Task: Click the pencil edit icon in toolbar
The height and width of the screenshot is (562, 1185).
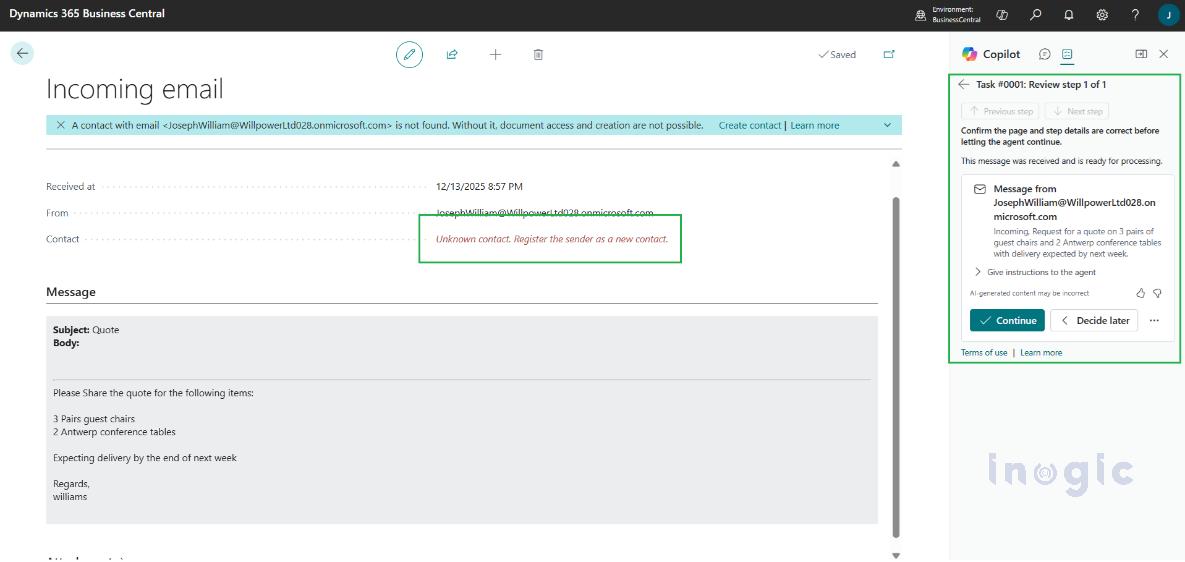Action: 408,55
